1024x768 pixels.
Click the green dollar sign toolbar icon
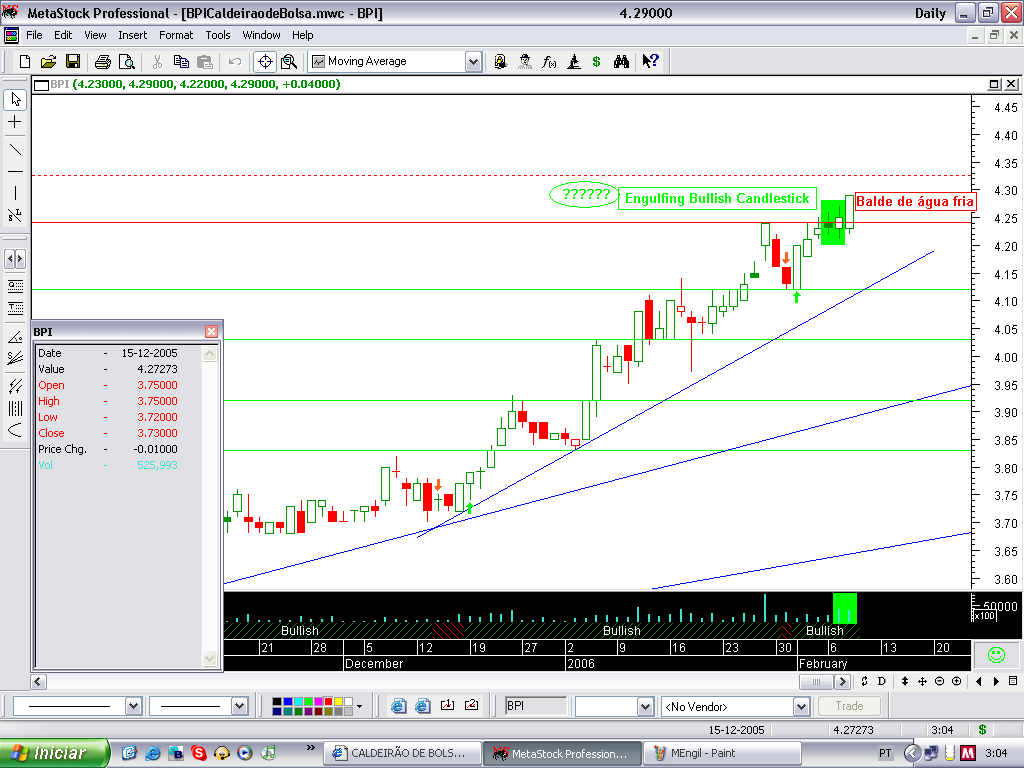coord(596,61)
